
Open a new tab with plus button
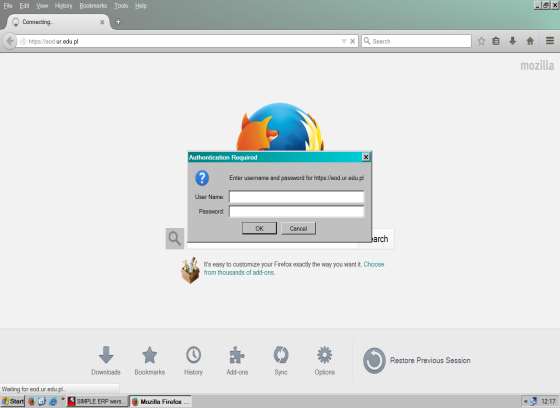(x=118, y=22)
